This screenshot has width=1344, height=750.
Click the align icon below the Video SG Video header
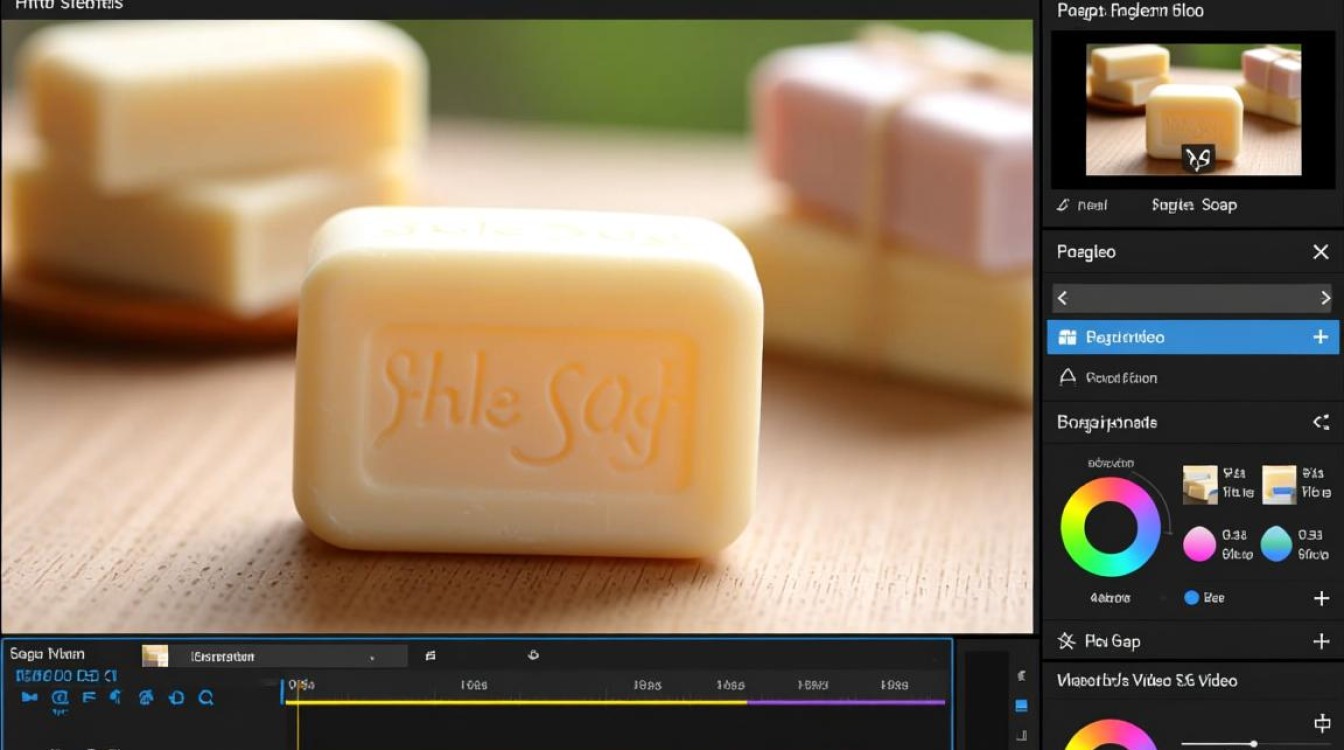(1321, 723)
